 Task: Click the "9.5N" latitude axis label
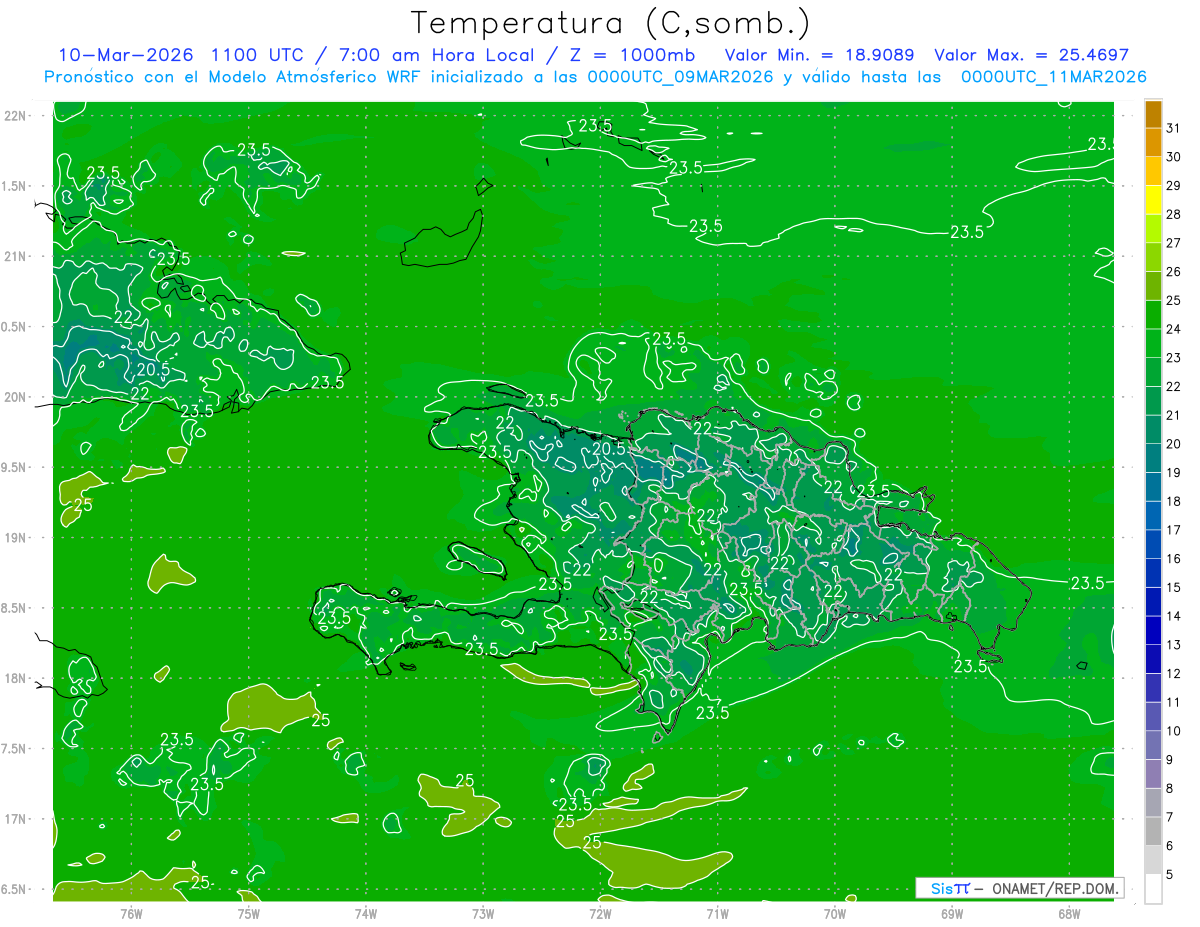point(13,467)
